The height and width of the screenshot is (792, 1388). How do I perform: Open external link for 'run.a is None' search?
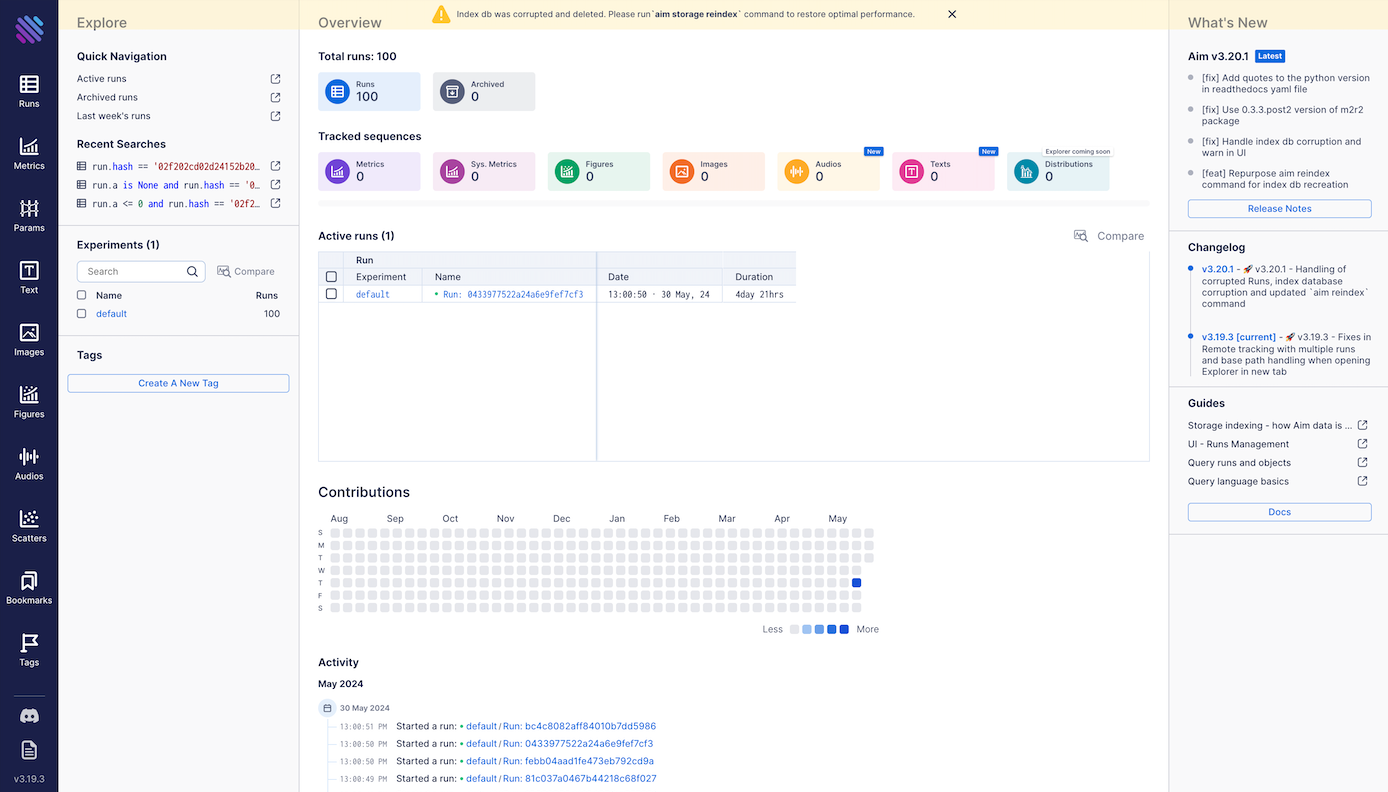[x=276, y=185]
